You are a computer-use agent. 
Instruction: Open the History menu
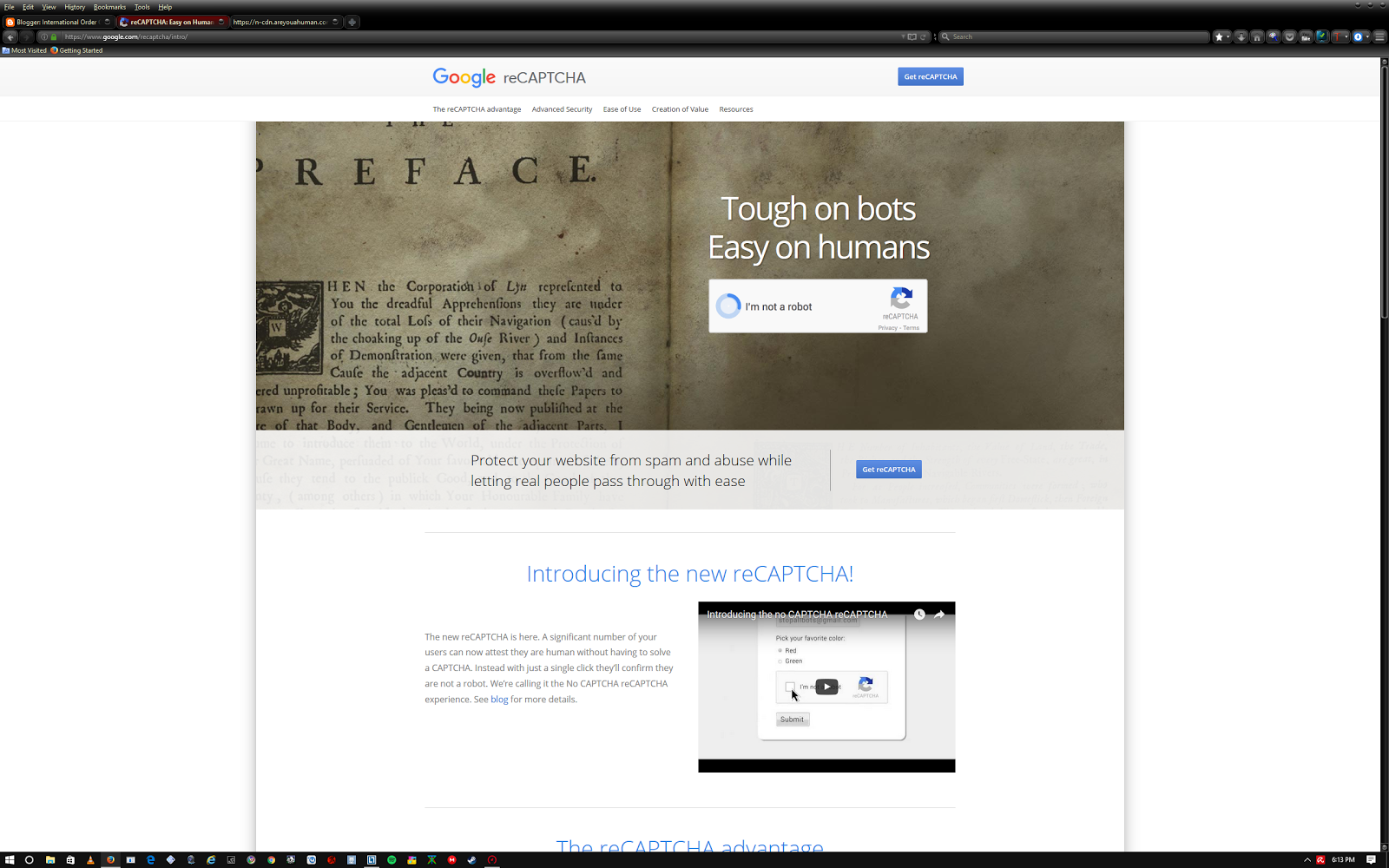pos(75,7)
